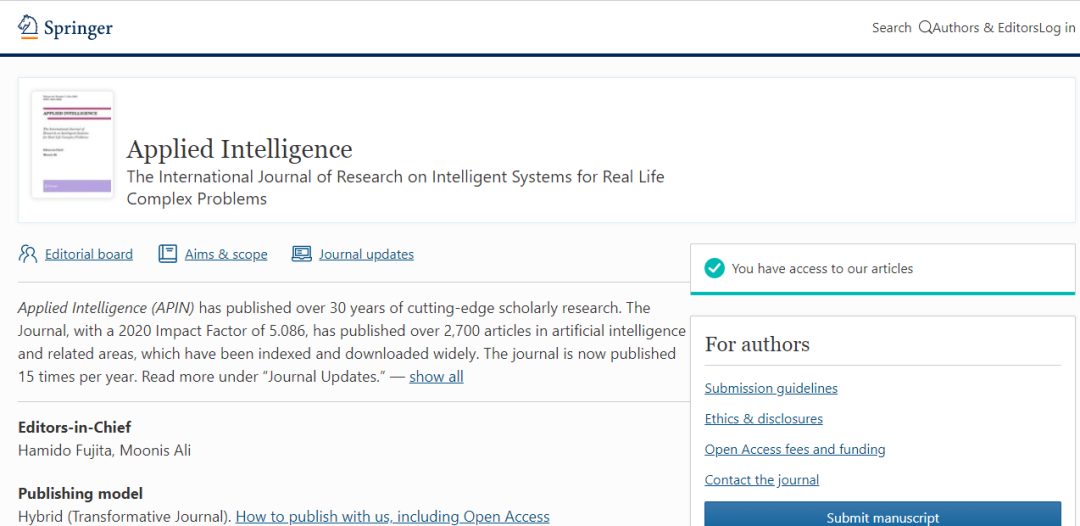This screenshot has height=526, width=1080.
Task: Expand the description with show all
Action: pyautogui.click(x=436, y=376)
